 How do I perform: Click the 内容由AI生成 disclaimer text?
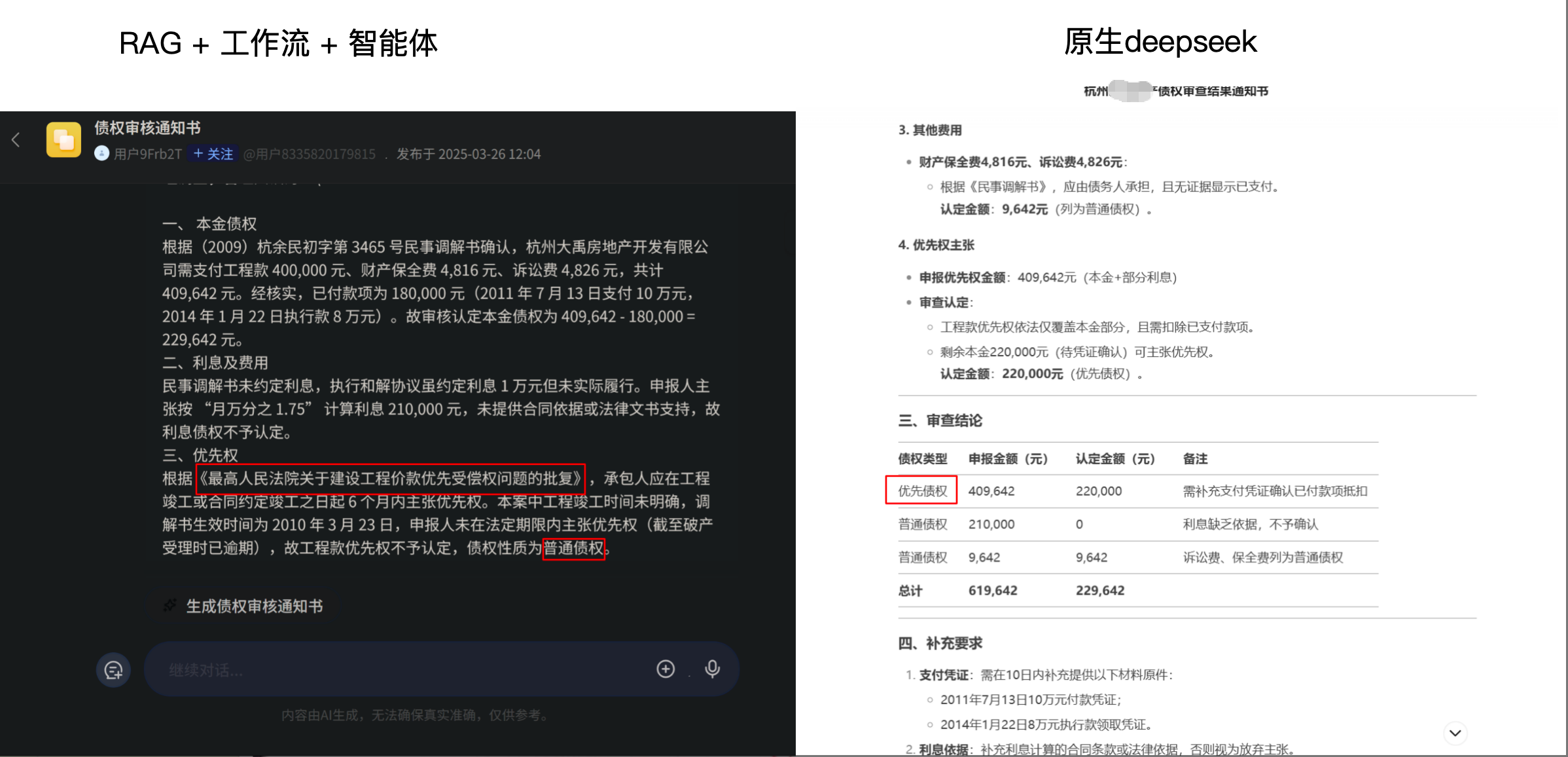point(415,715)
